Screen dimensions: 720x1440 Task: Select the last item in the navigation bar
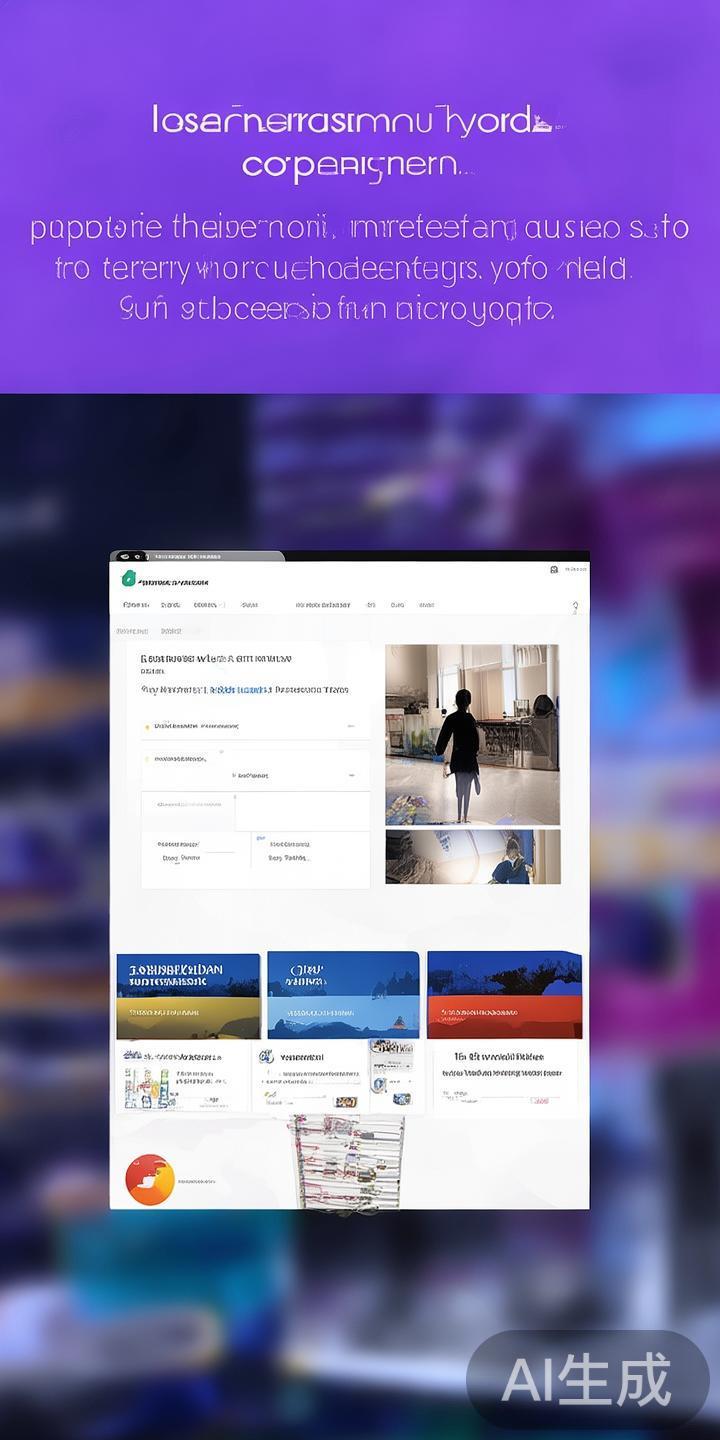pyautogui.click(x=427, y=605)
